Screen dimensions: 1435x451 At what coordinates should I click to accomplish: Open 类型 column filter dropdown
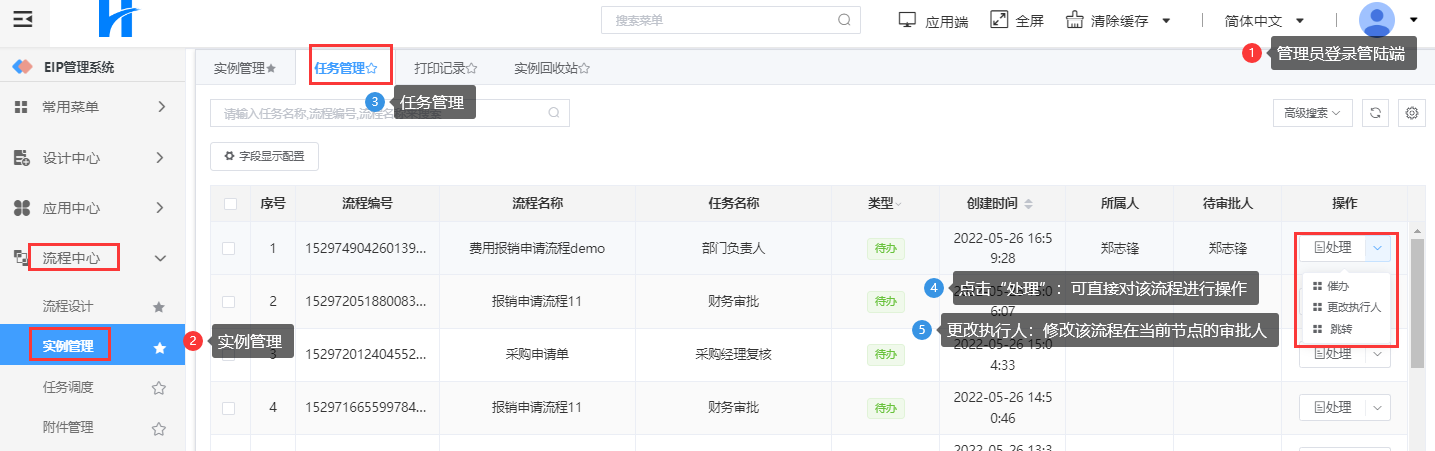897,203
